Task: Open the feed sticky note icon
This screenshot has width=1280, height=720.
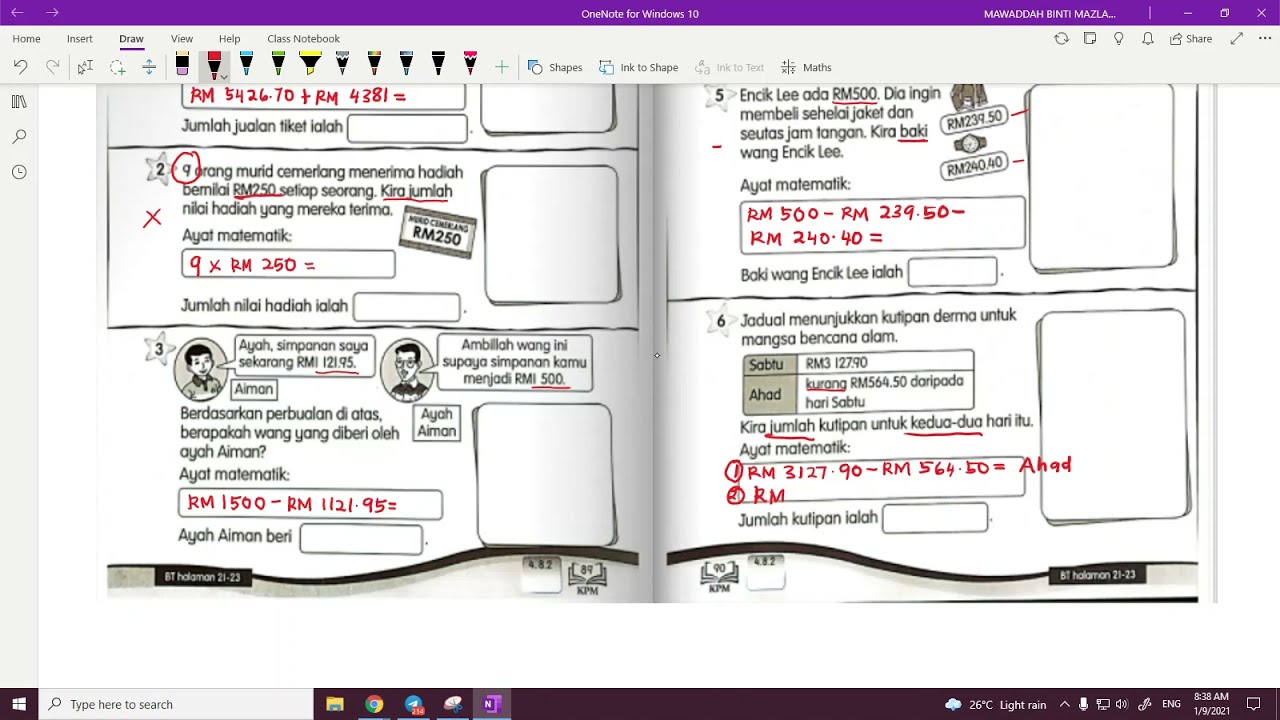Action: pyautogui.click(x=1090, y=38)
